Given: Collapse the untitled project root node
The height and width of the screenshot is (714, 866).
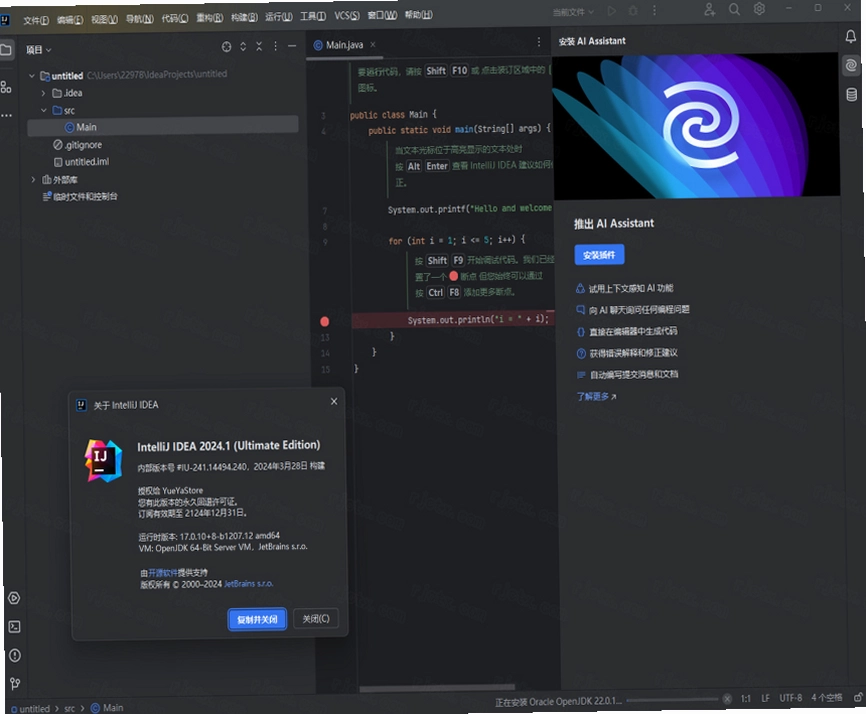Looking at the screenshot, I should click(x=31, y=76).
